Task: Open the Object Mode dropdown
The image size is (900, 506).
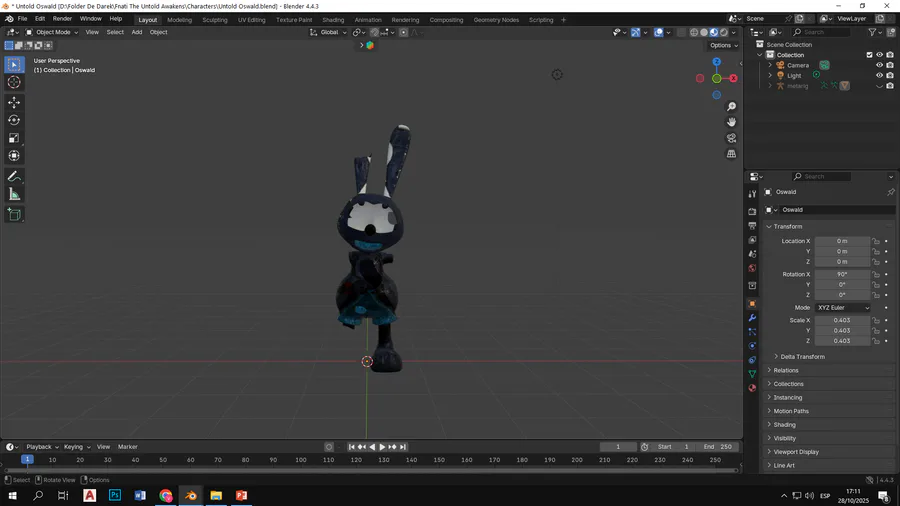Action: [x=52, y=32]
